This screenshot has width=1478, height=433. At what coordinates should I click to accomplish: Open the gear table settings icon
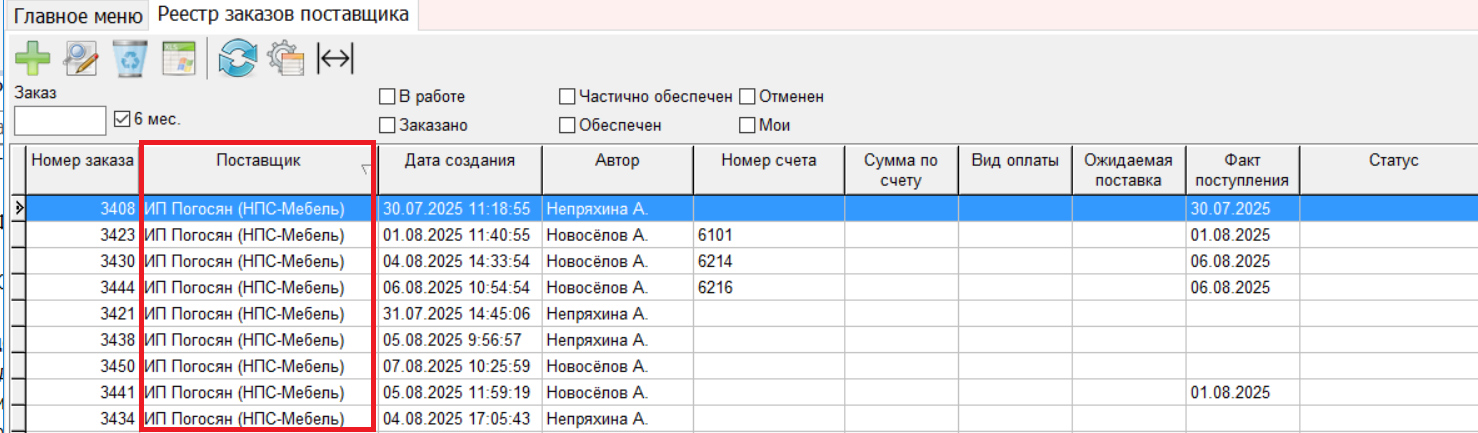pos(286,58)
